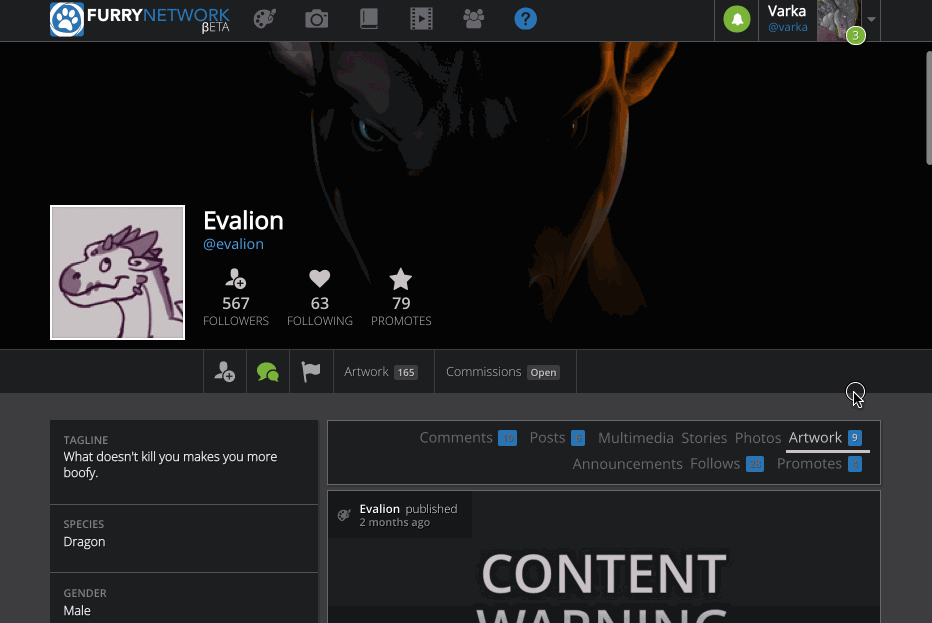This screenshot has width=932, height=623.
Task: Follow Evalion using the add-user button
Action: click(x=225, y=372)
